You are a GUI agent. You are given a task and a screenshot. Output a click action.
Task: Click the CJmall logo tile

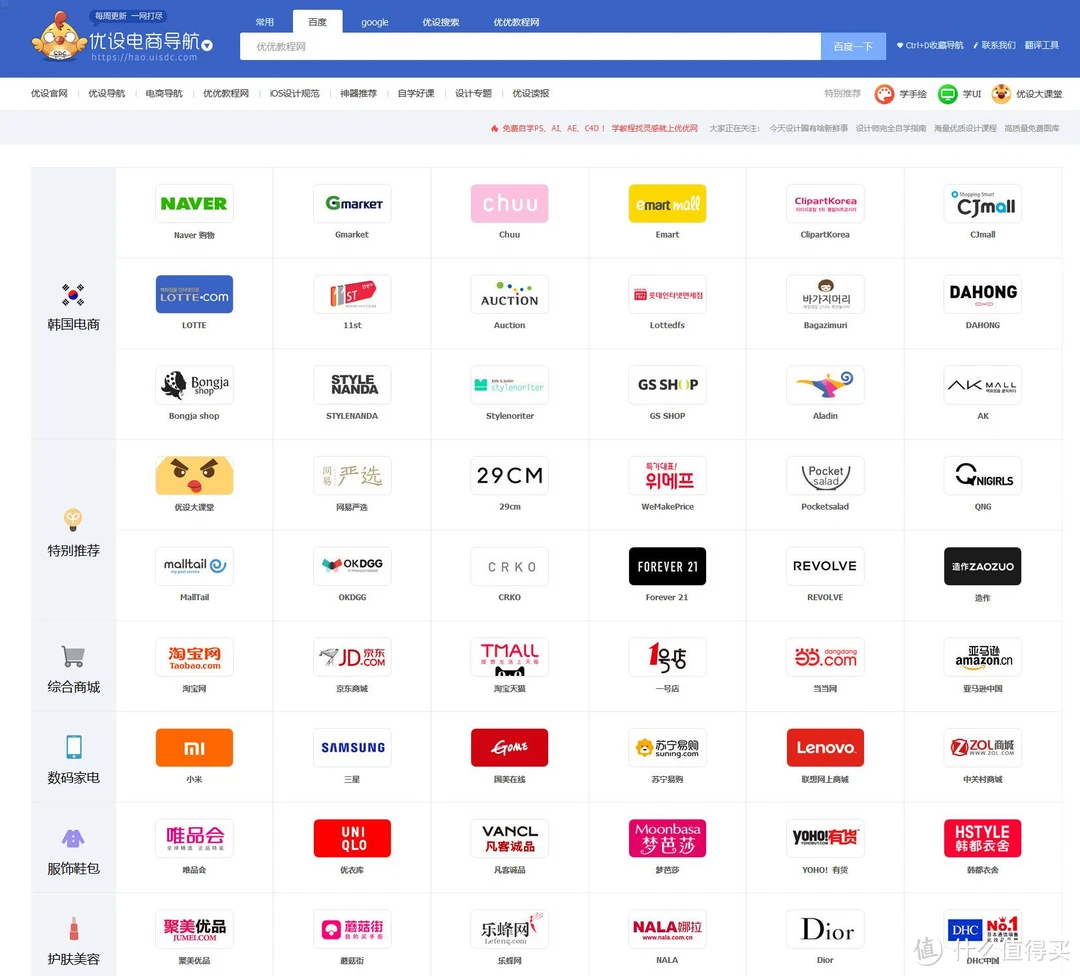click(x=983, y=203)
